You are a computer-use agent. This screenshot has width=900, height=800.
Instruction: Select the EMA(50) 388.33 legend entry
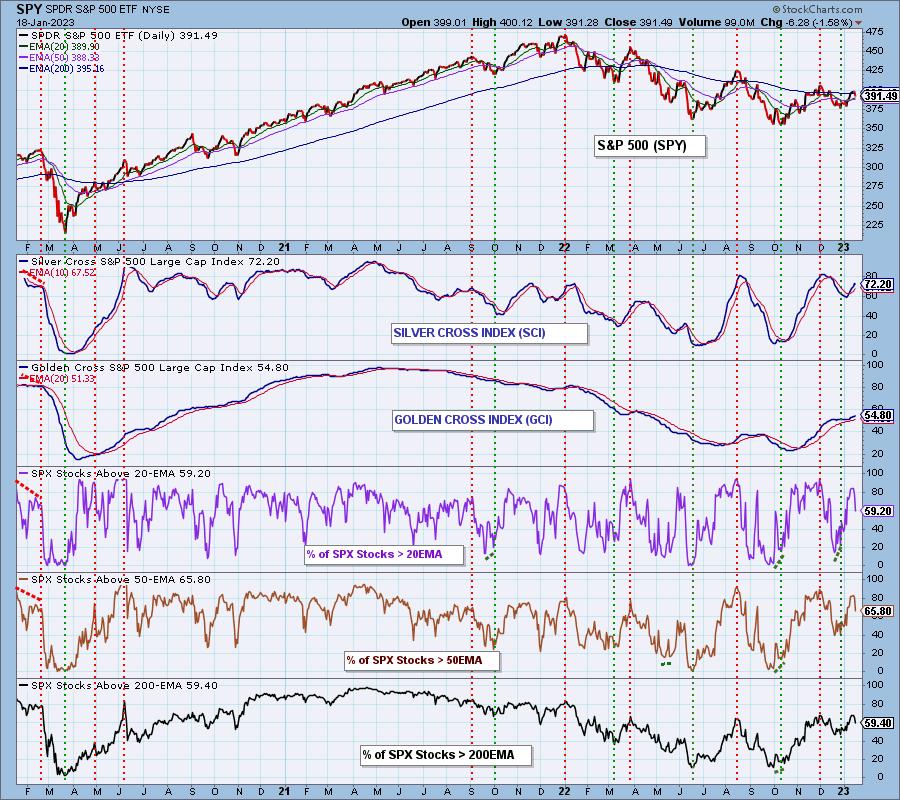point(59,57)
